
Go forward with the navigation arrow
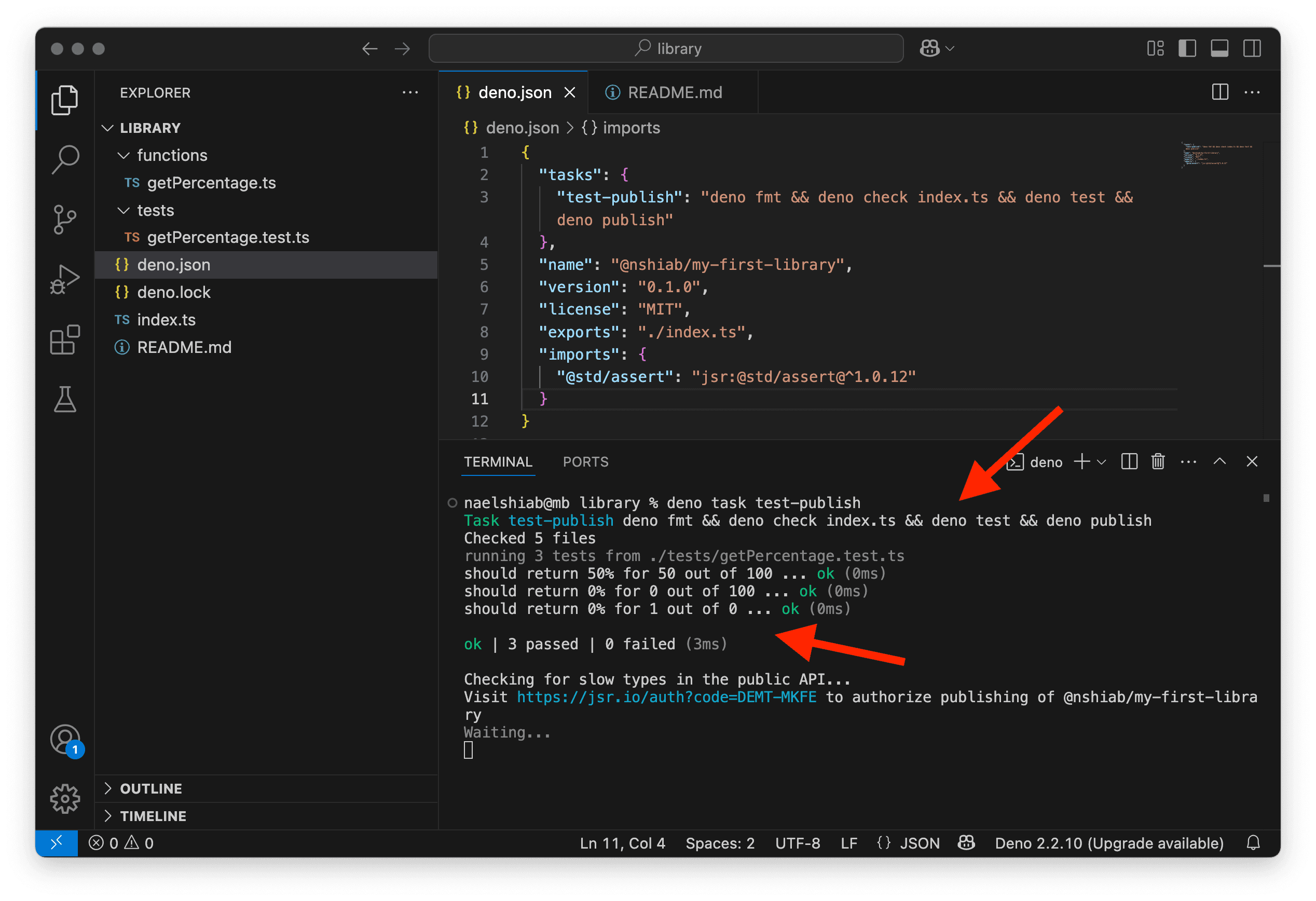[402, 49]
